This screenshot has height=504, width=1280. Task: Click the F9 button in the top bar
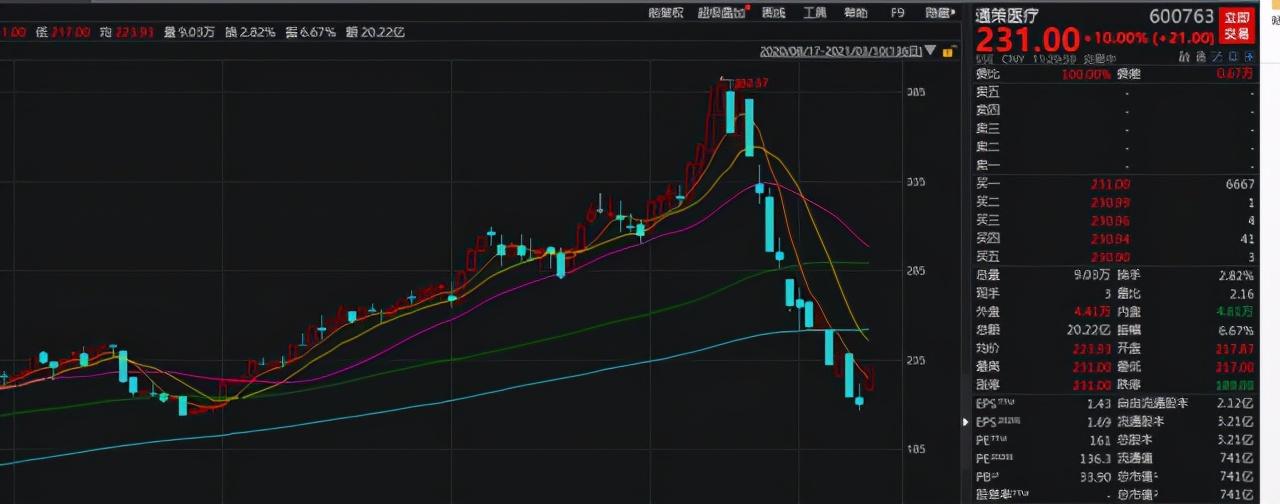pos(896,13)
